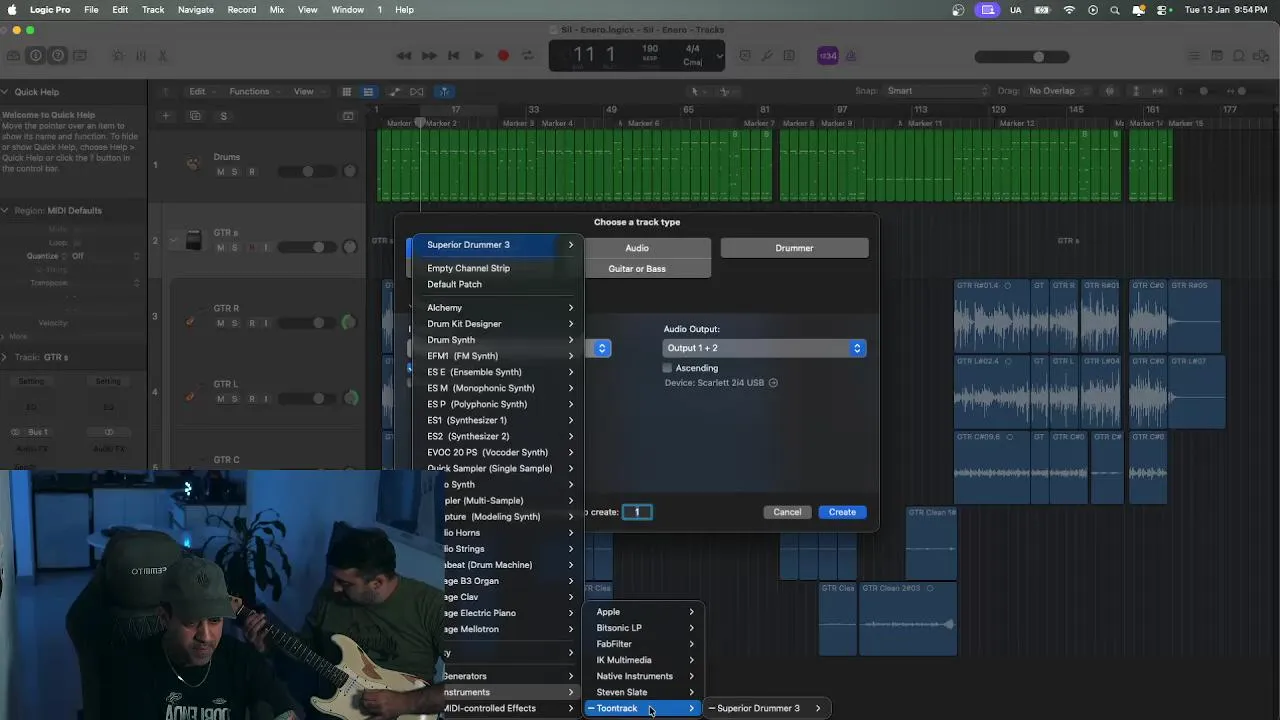The height and width of the screenshot is (720, 1280).
Task: Mute the Drums track
Action: click(x=221, y=172)
